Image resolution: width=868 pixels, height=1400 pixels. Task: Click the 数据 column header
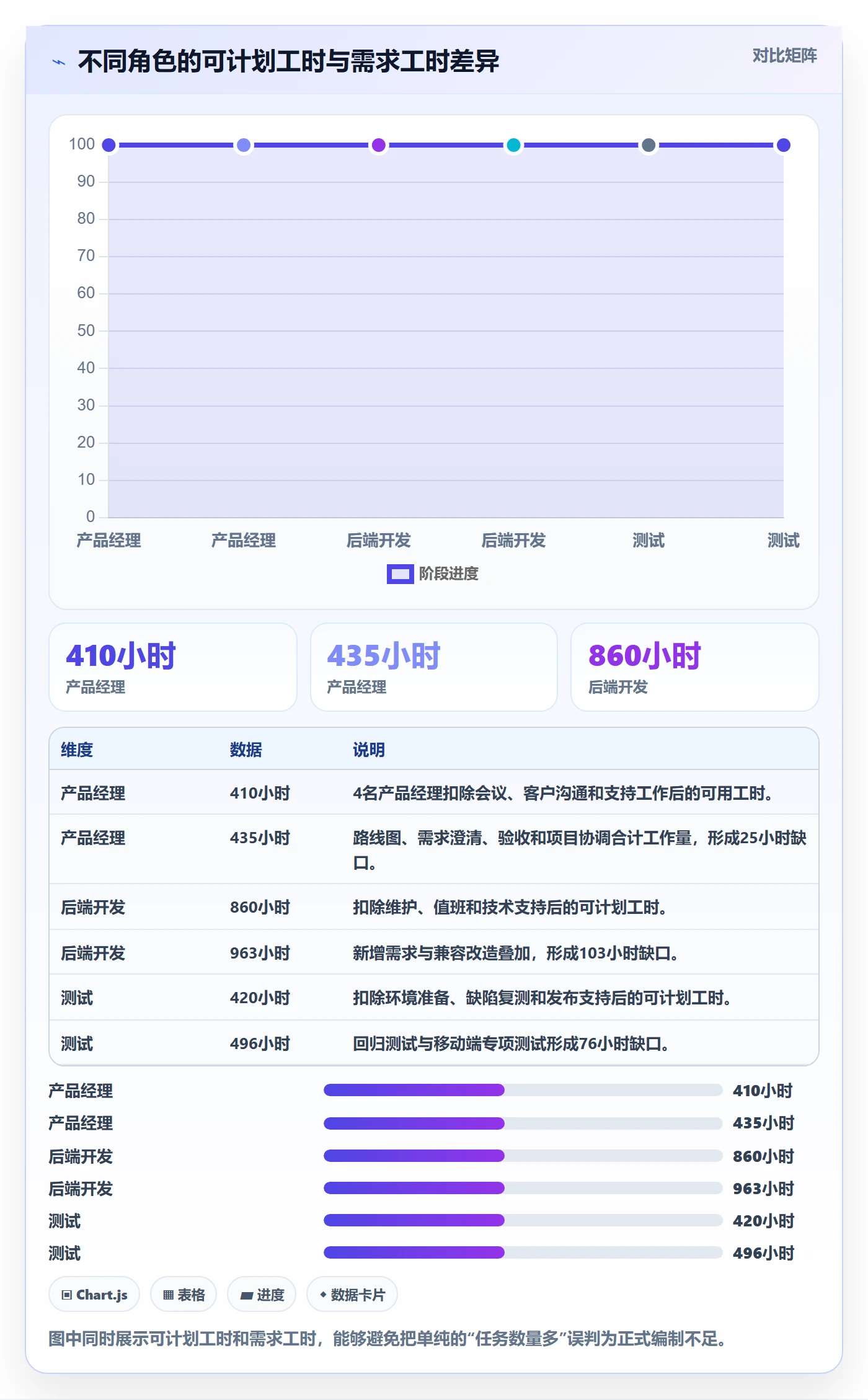pos(246,750)
